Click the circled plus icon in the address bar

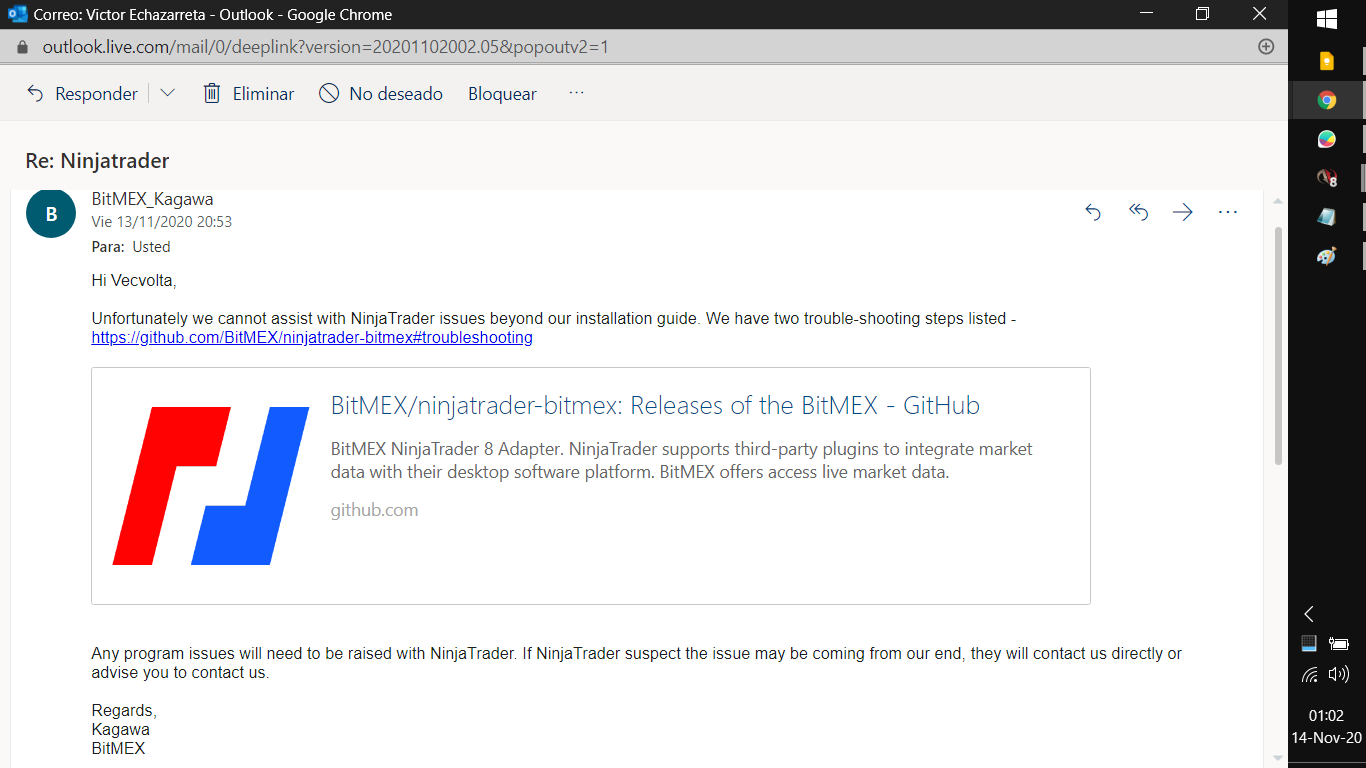pyautogui.click(x=1265, y=47)
